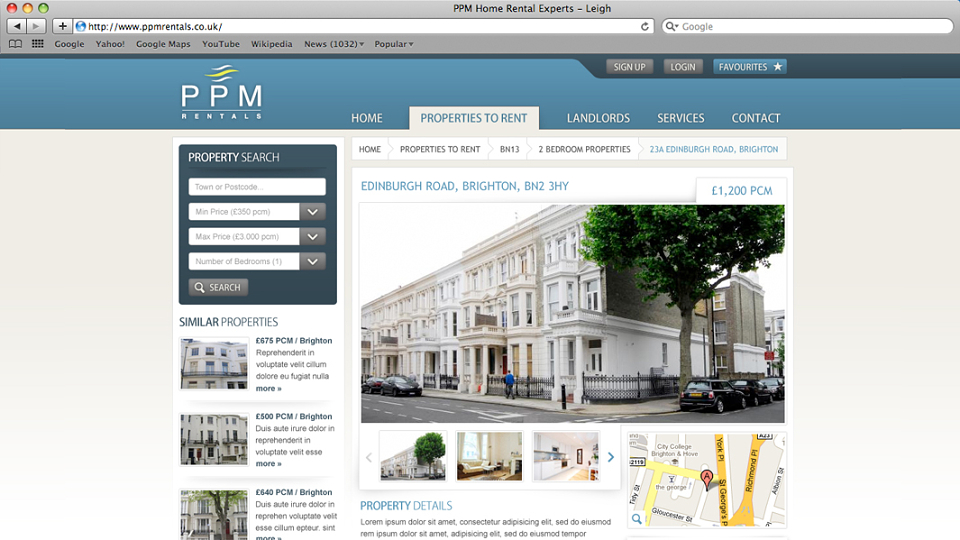The height and width of the screenshot is (540, 960).
Task: Open the £500 PCM / Brighton listing title
Action: (294, 416)
